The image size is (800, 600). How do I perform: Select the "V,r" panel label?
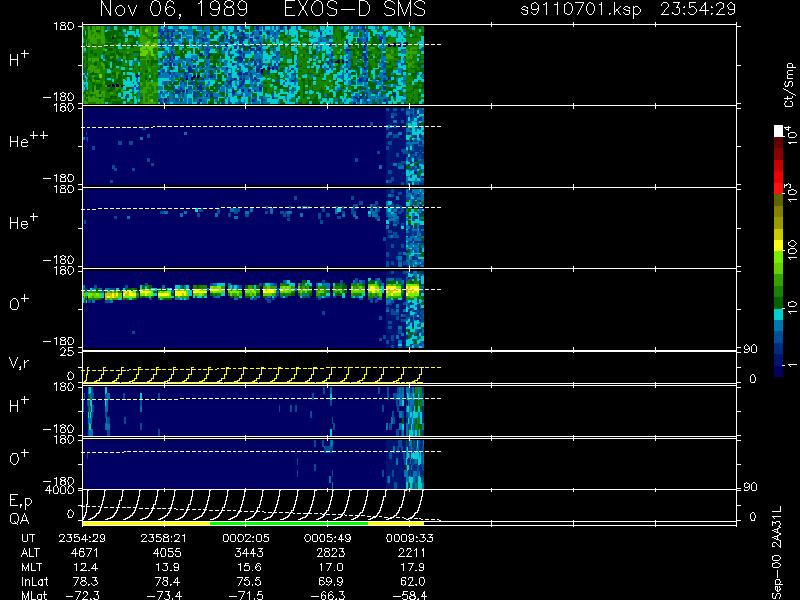coord(19,363)
